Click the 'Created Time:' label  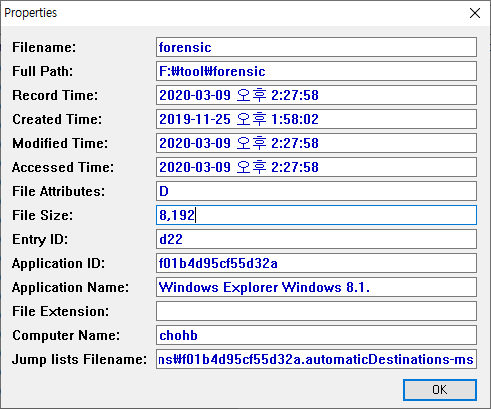tap(57, 119)
